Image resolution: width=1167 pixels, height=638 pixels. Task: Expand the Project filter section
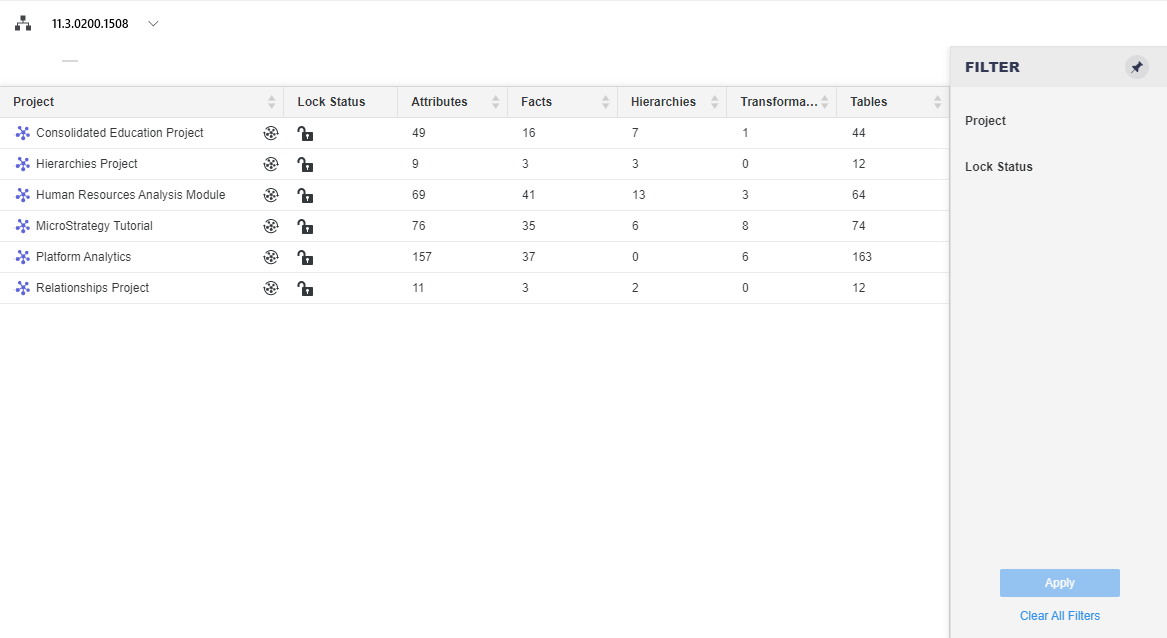click(x=985, y=121)
